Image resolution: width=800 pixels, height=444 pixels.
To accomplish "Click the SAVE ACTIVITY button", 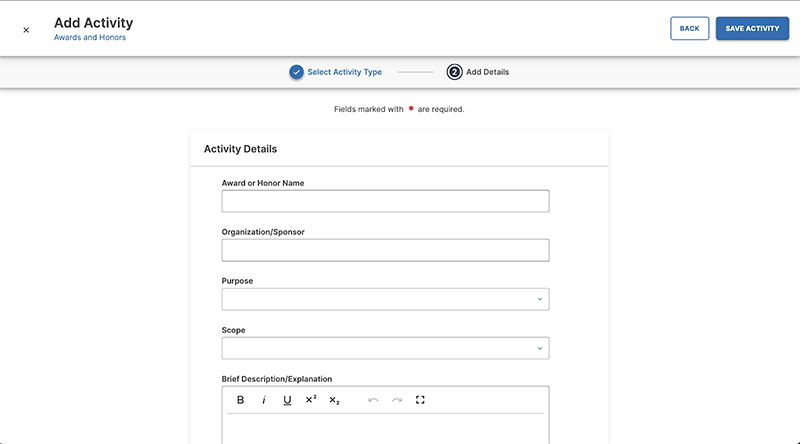I will [x=752, y=29].
